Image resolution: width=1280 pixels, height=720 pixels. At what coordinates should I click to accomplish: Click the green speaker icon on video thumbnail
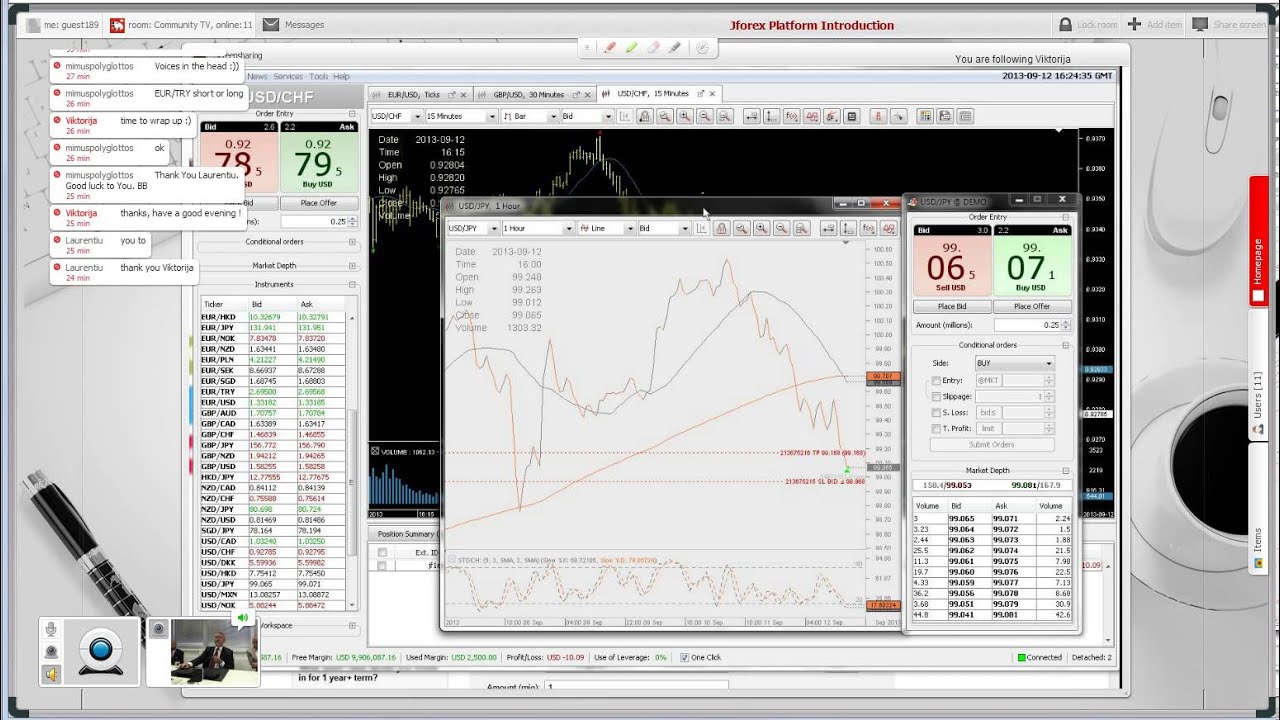tap(242, 618)
